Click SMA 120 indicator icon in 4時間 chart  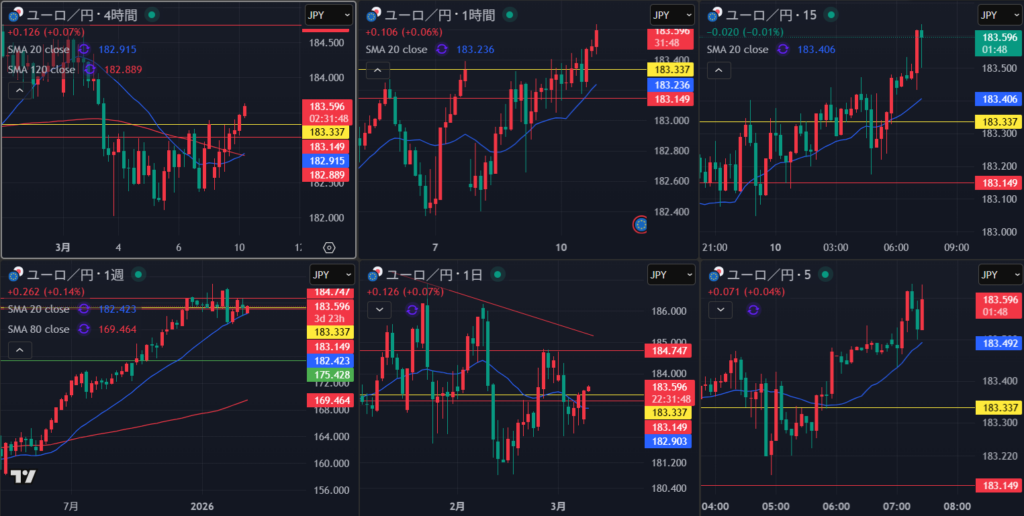pyautogui.click(x=90, y=69)
